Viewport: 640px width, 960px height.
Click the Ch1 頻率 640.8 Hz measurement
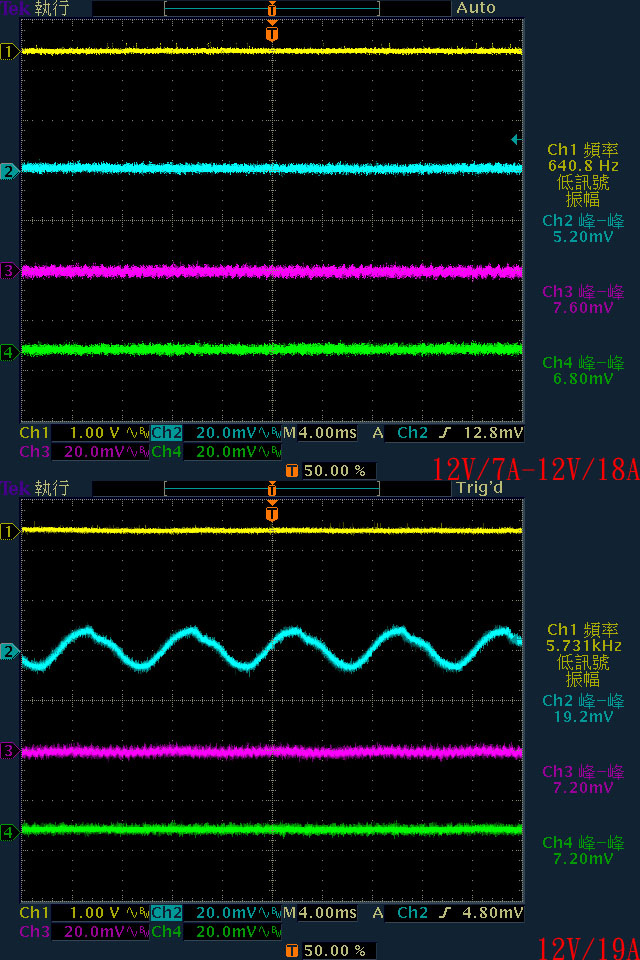(x=582, y=157)
